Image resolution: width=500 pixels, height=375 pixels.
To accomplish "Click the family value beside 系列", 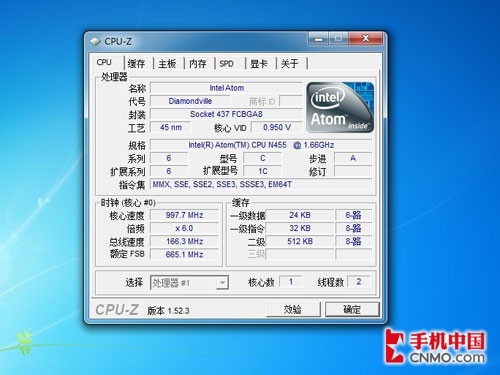I will (169, 158).
